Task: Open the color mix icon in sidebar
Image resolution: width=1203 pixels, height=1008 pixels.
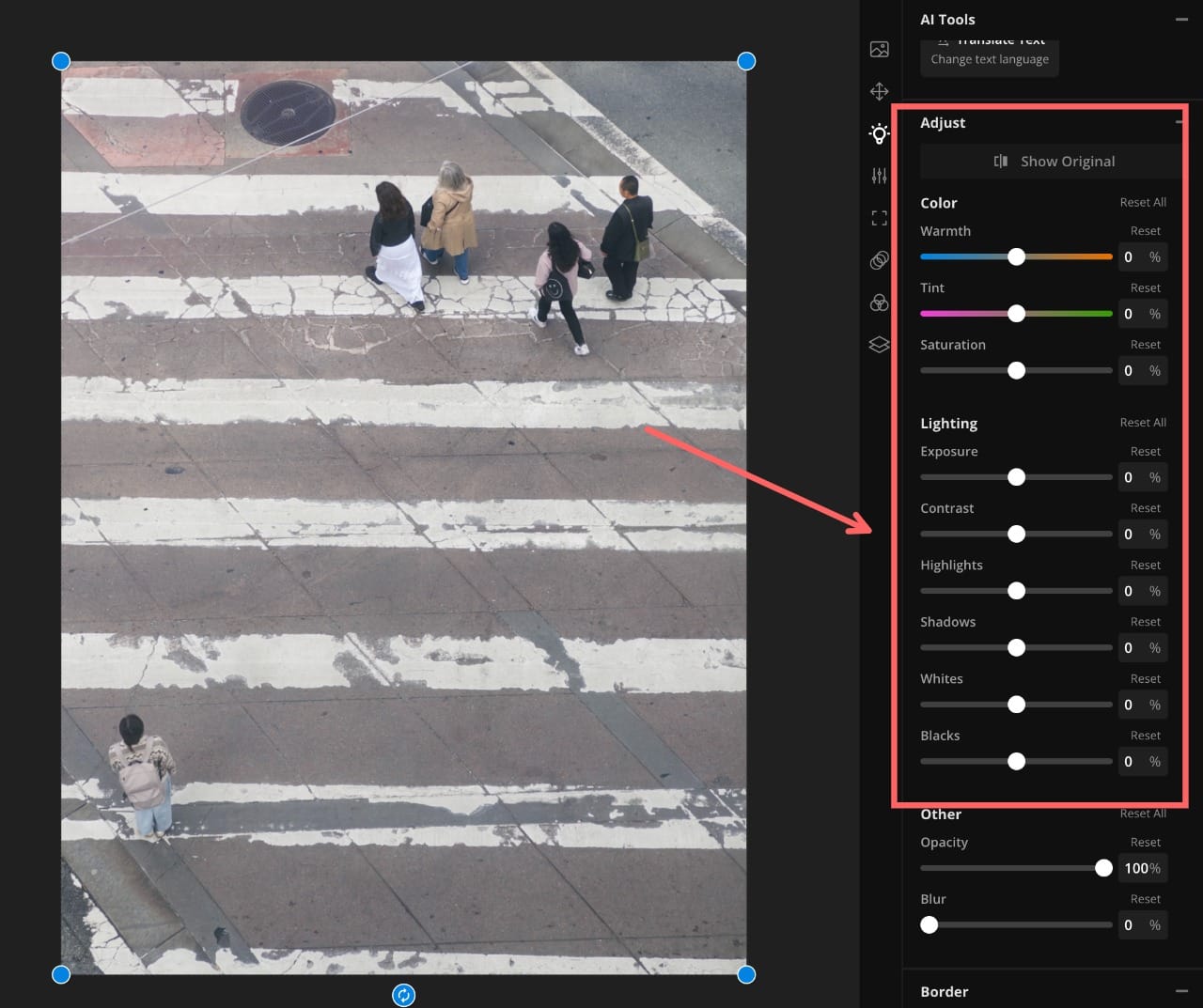Action: (879, 302)
